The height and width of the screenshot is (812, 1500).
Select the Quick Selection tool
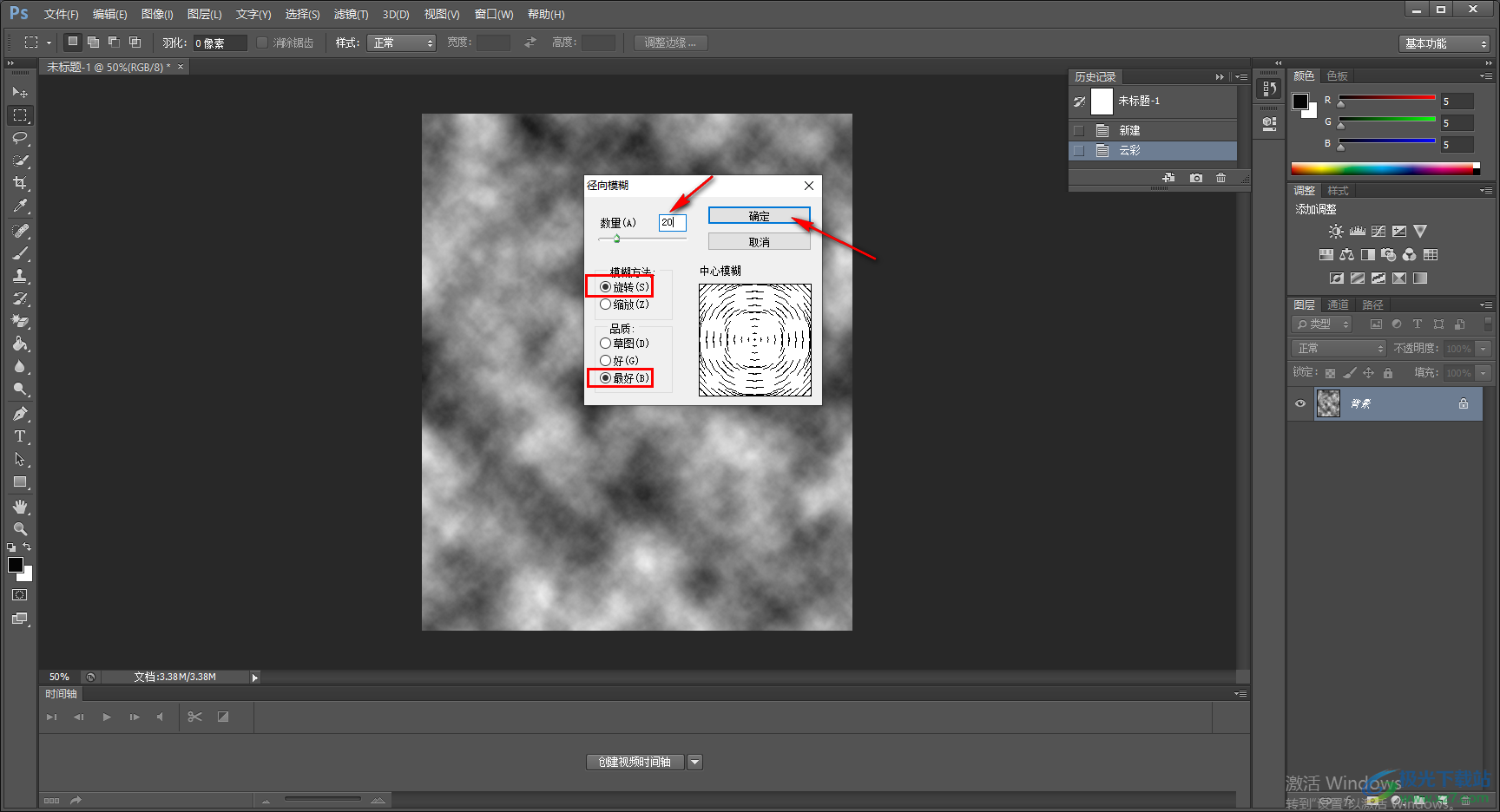click(x=20, y=160)
